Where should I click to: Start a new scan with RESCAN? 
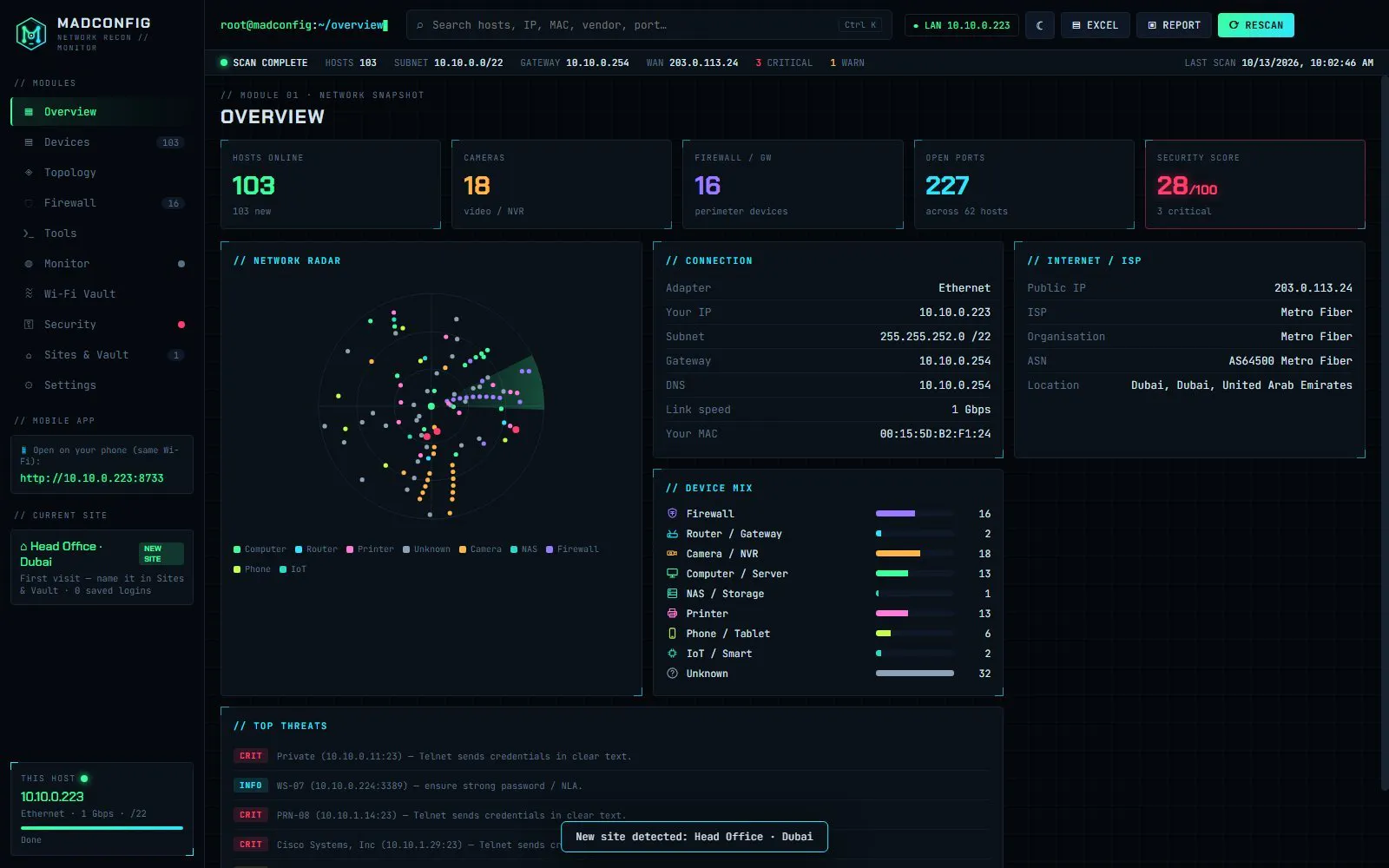(x=1256, y=25)
